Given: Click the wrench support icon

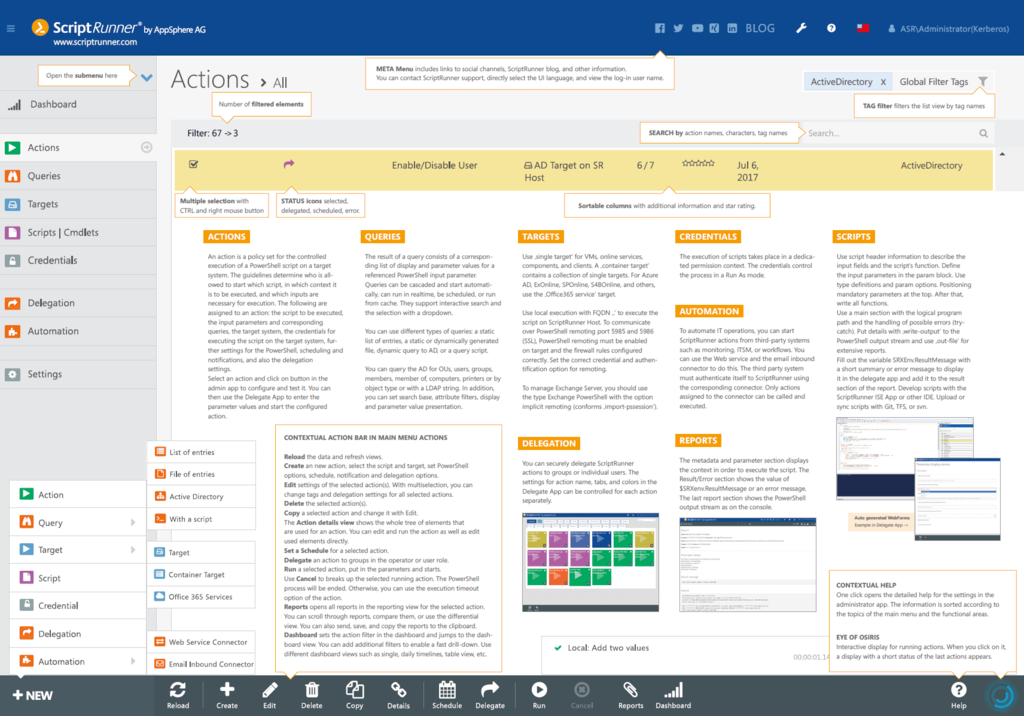Looking at the screenshot, I should (x=801, y=28).
